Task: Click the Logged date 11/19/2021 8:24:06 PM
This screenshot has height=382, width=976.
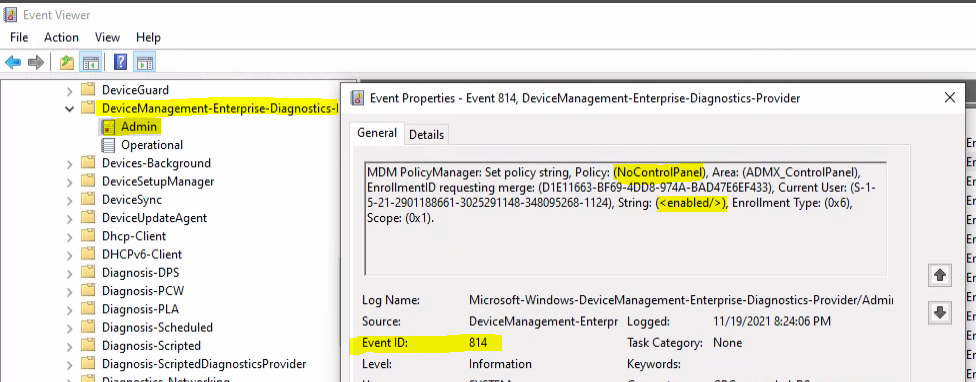Action: point(771,322)
